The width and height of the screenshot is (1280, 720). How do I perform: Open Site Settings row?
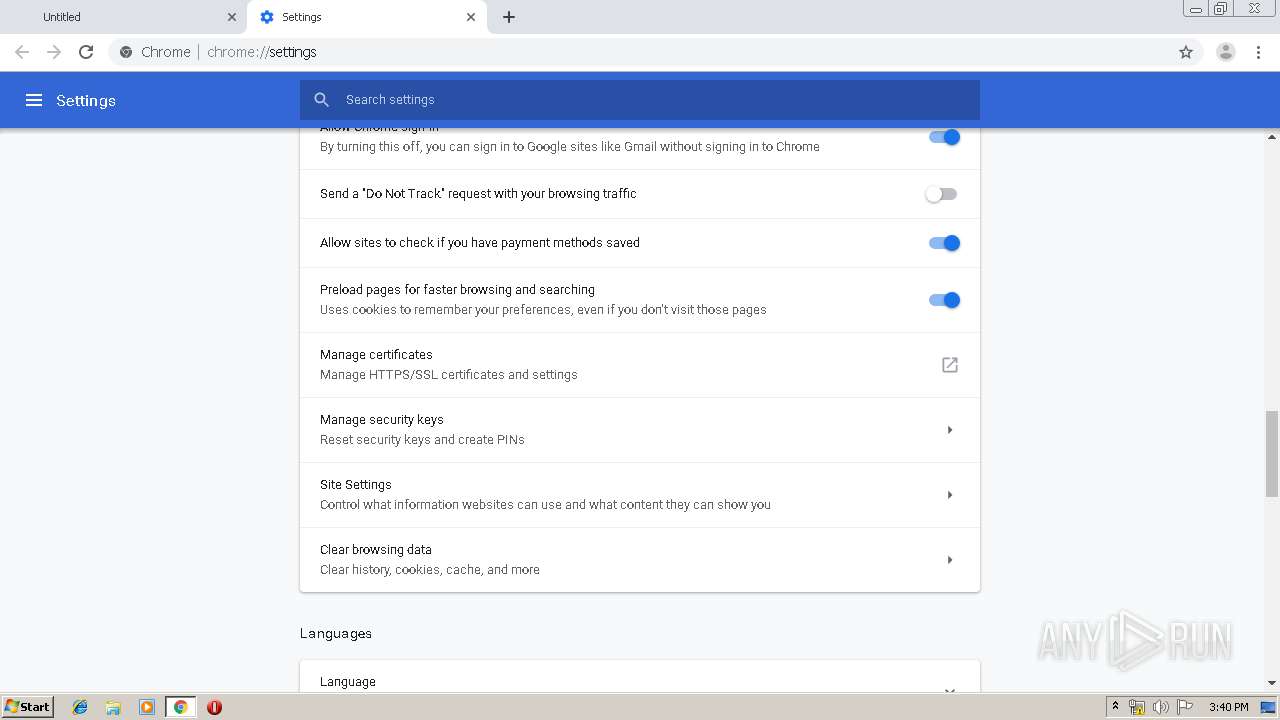coord(640,495)
